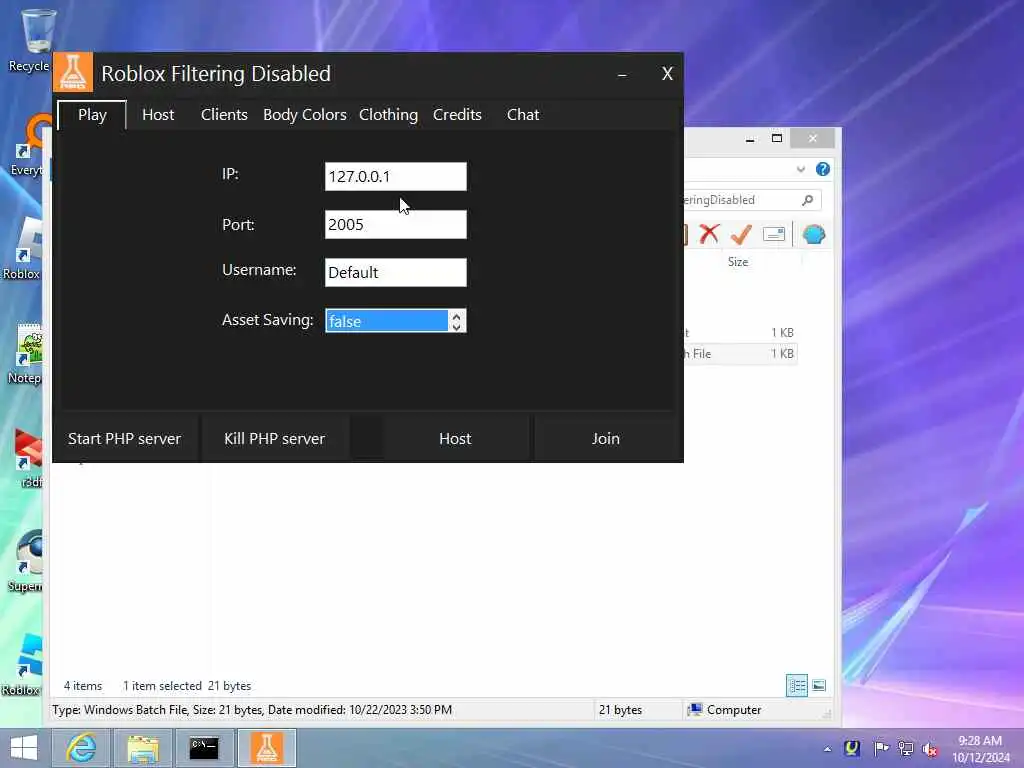Open the Host tab
1024x768 pixels.
158,115
